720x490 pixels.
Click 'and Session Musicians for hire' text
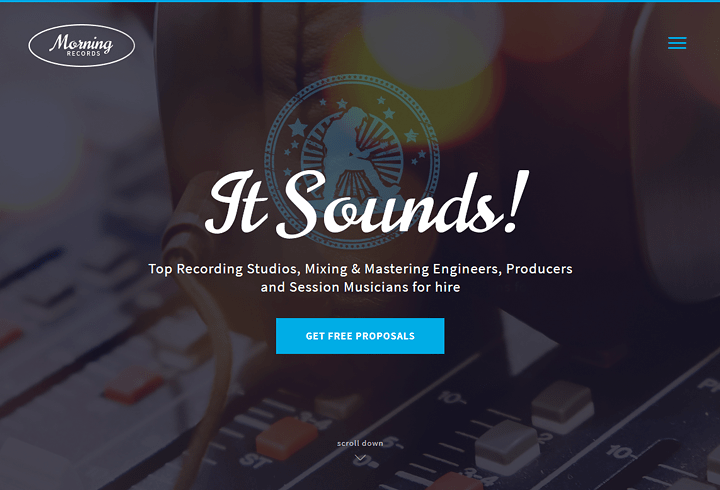pyautogui.click(x=360, y=287)
